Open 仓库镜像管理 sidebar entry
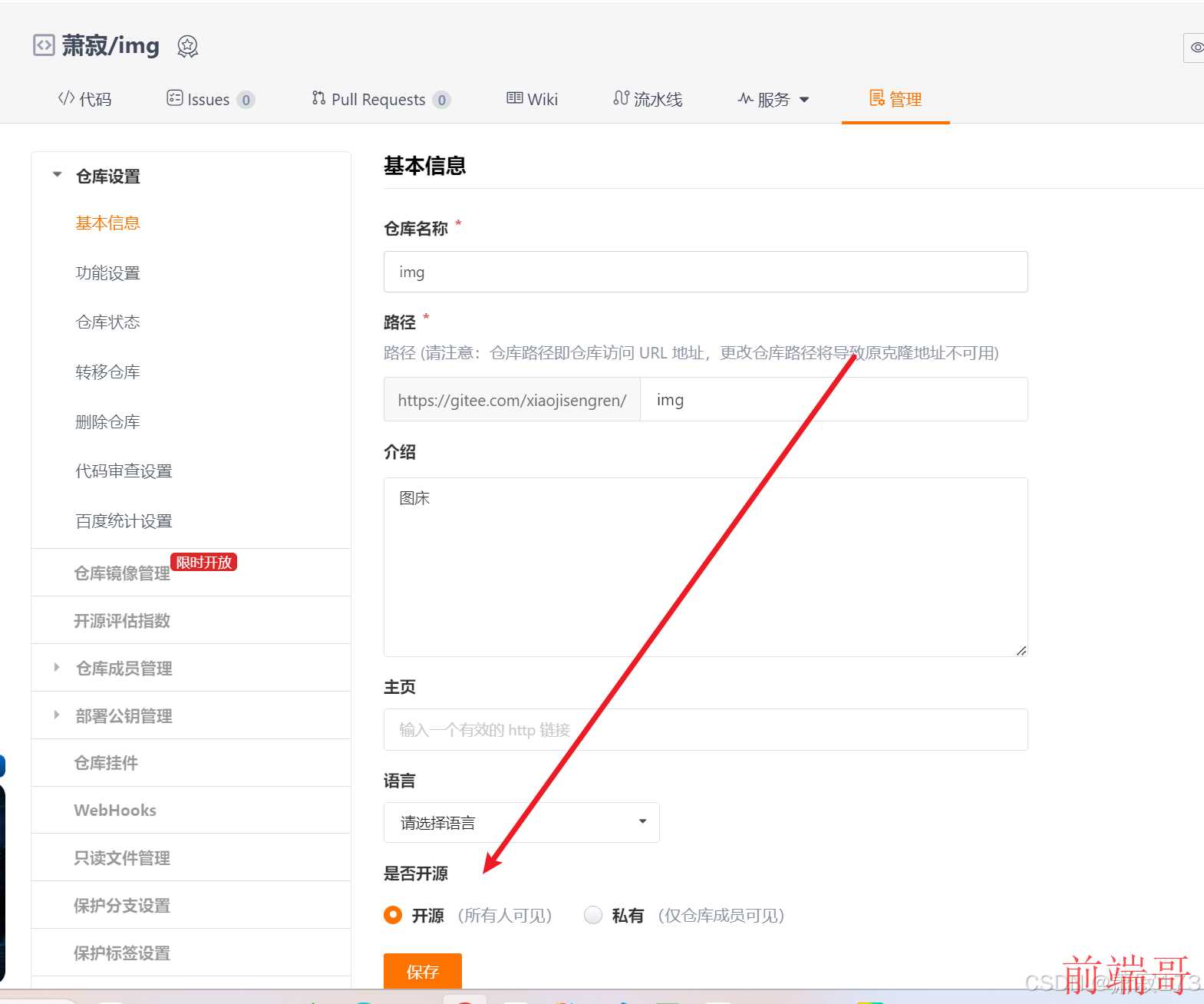 point(122,573)
